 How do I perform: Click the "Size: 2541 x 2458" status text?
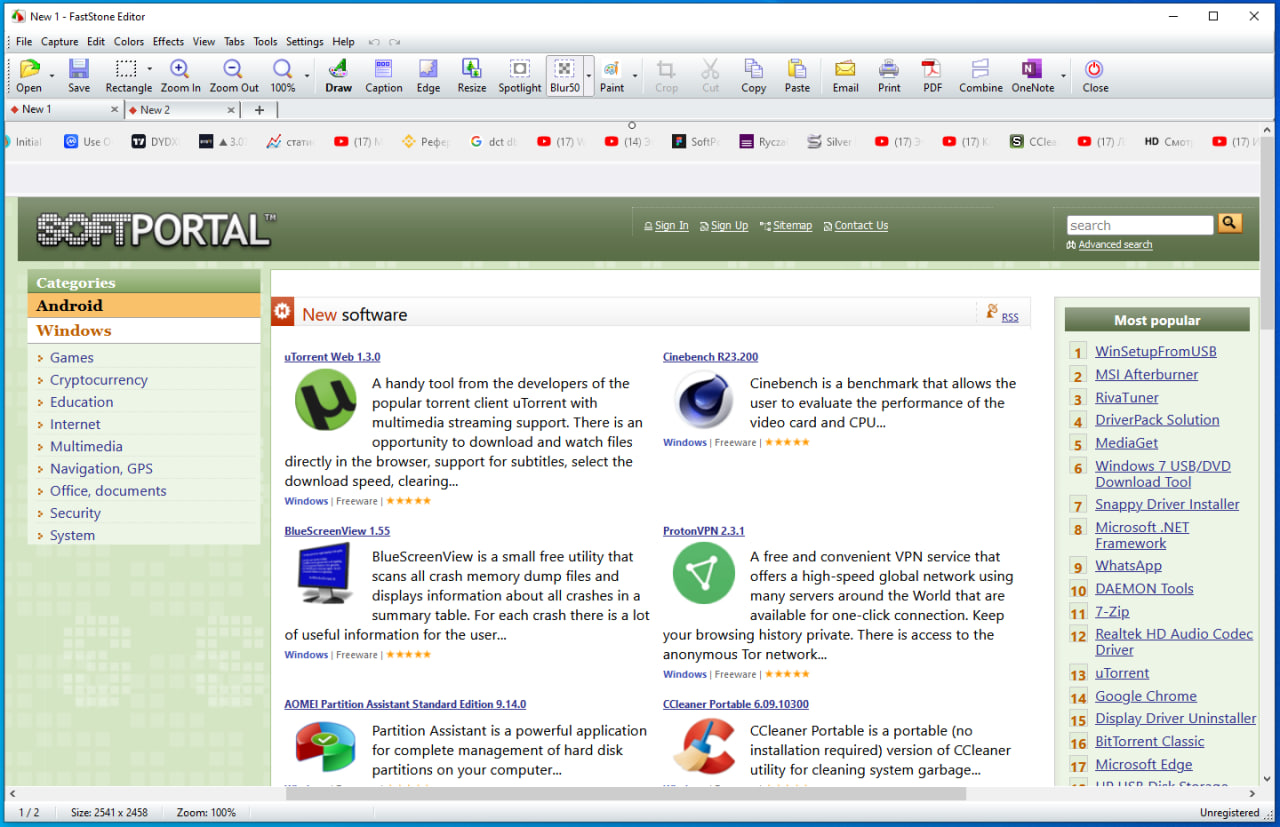[109, 813]
